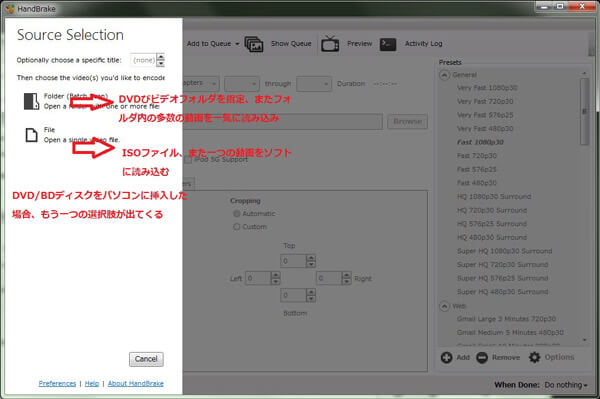Select the Super HQ 480p30 Surround preset
The height and width of the screenshot is (399, 600).
(x=502, y=292)
